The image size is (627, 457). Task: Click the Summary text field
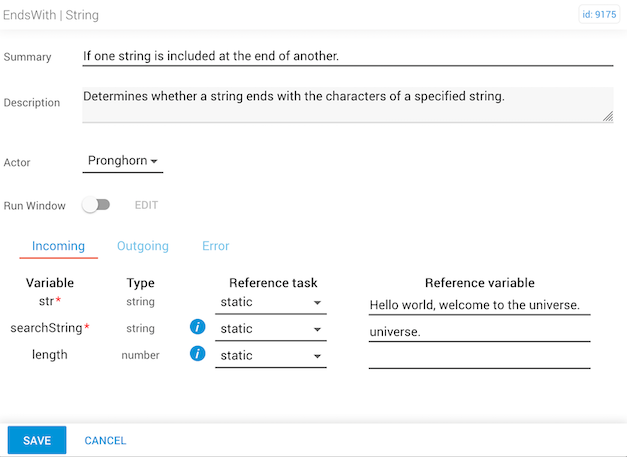[347, 56]
